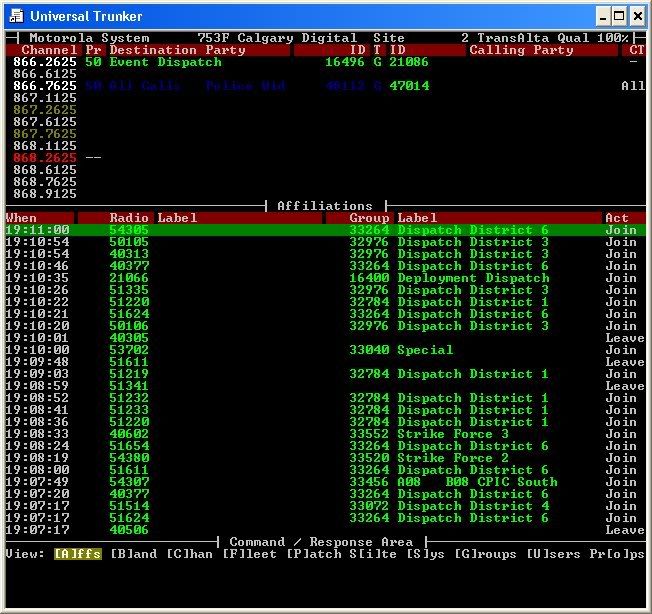Click the red 868.2625 channel entry
Screen dimensions: 652x614
(45, 158)
